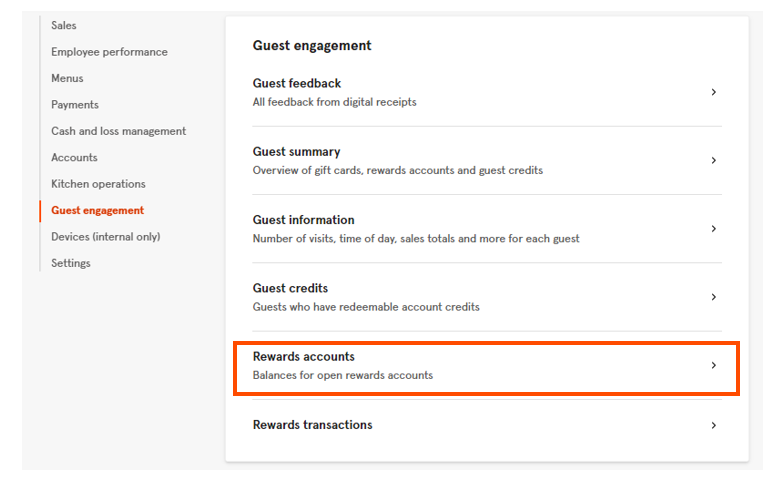This screenshot has width=780, height=484.
Task: Click the Rewards transactions chevron arrow
Action: (713, 425)
